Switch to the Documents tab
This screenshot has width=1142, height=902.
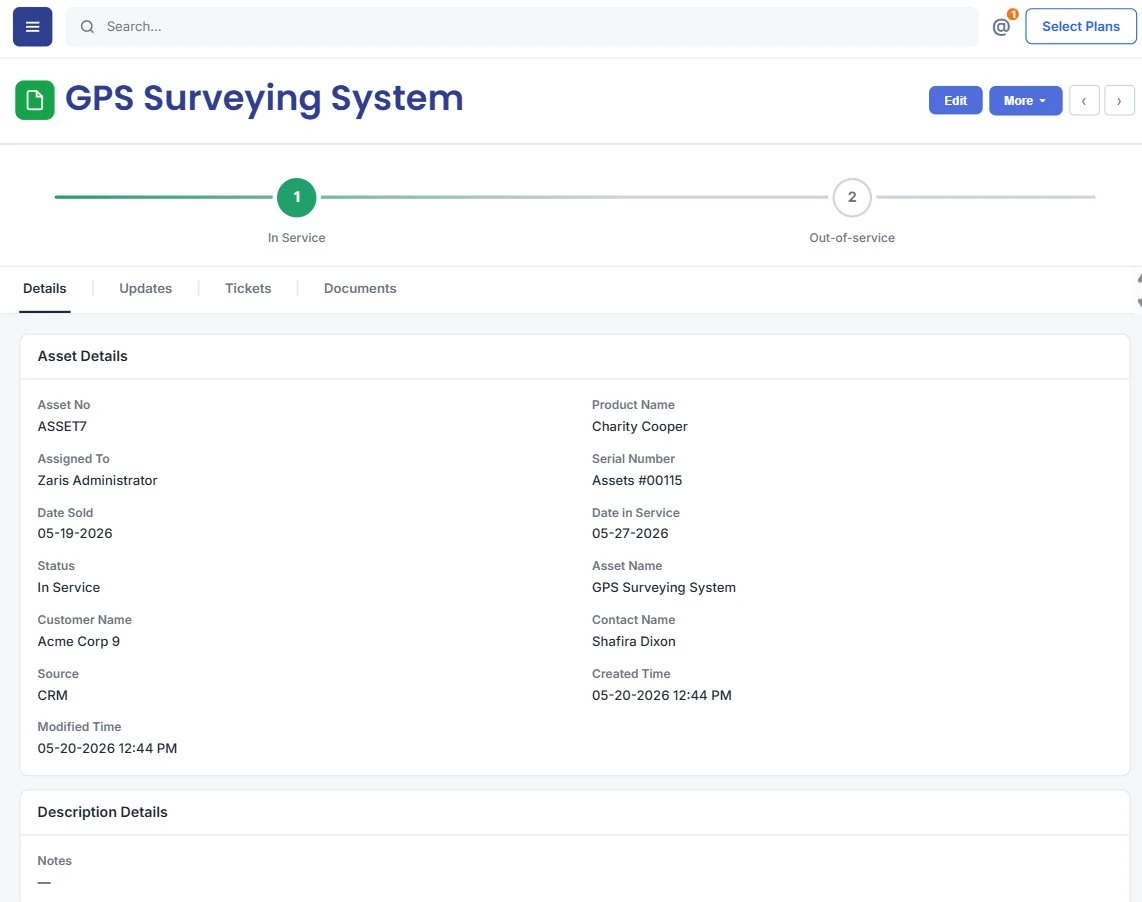tap(360, 289)
